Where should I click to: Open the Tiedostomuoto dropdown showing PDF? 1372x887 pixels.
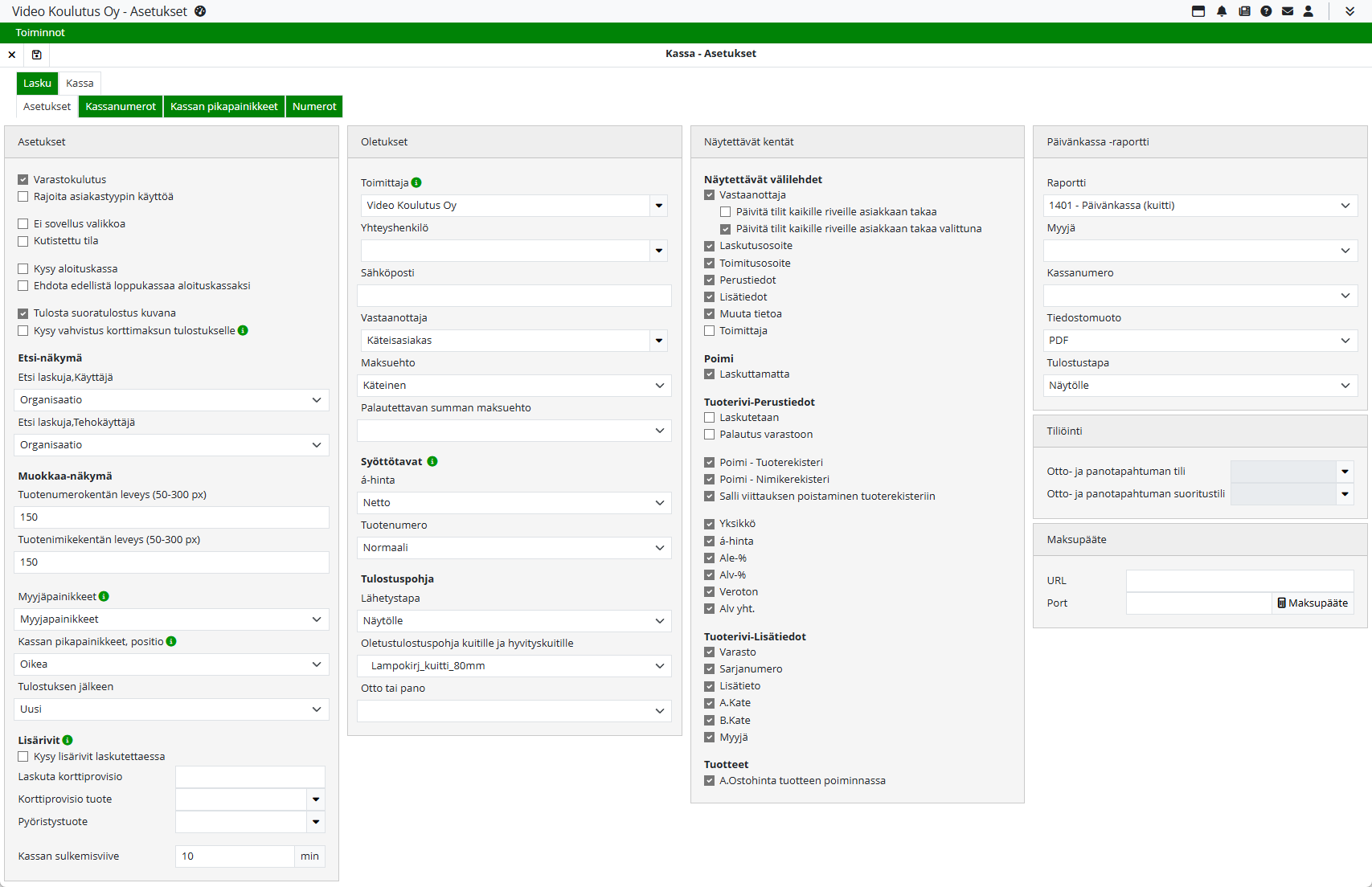pos(1199,341)
